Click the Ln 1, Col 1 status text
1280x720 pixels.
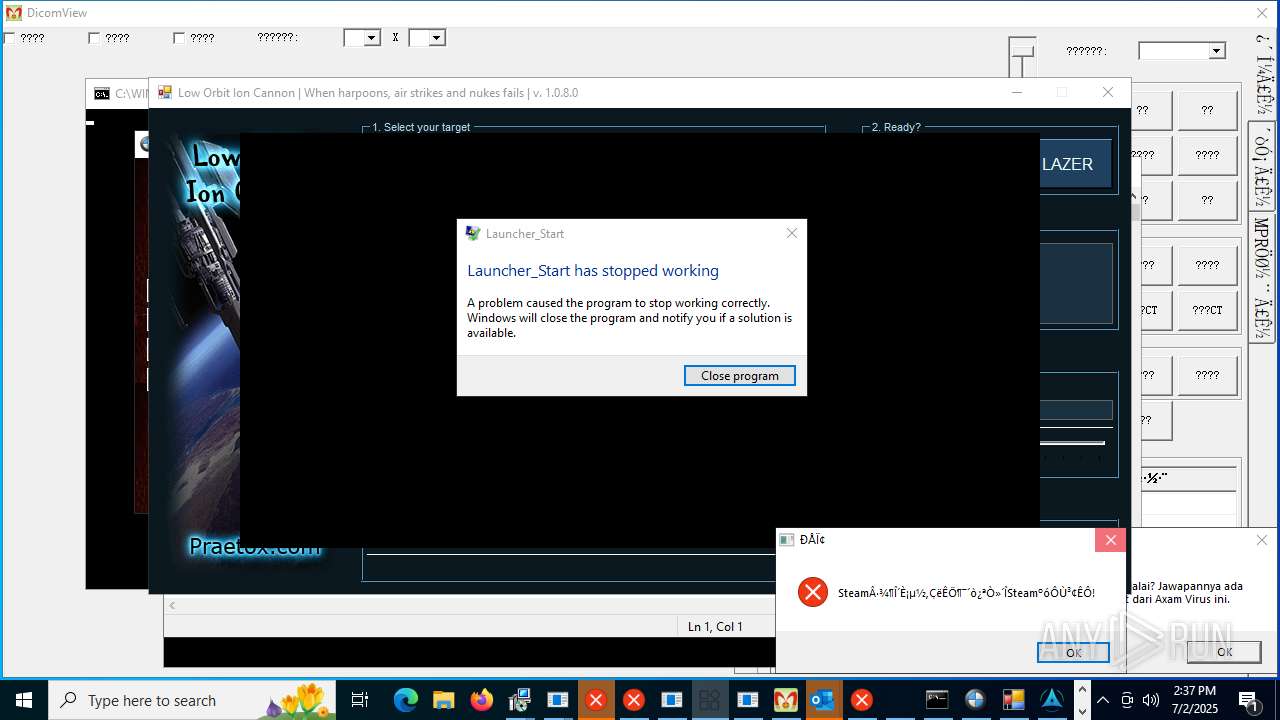tap(715, 627)
